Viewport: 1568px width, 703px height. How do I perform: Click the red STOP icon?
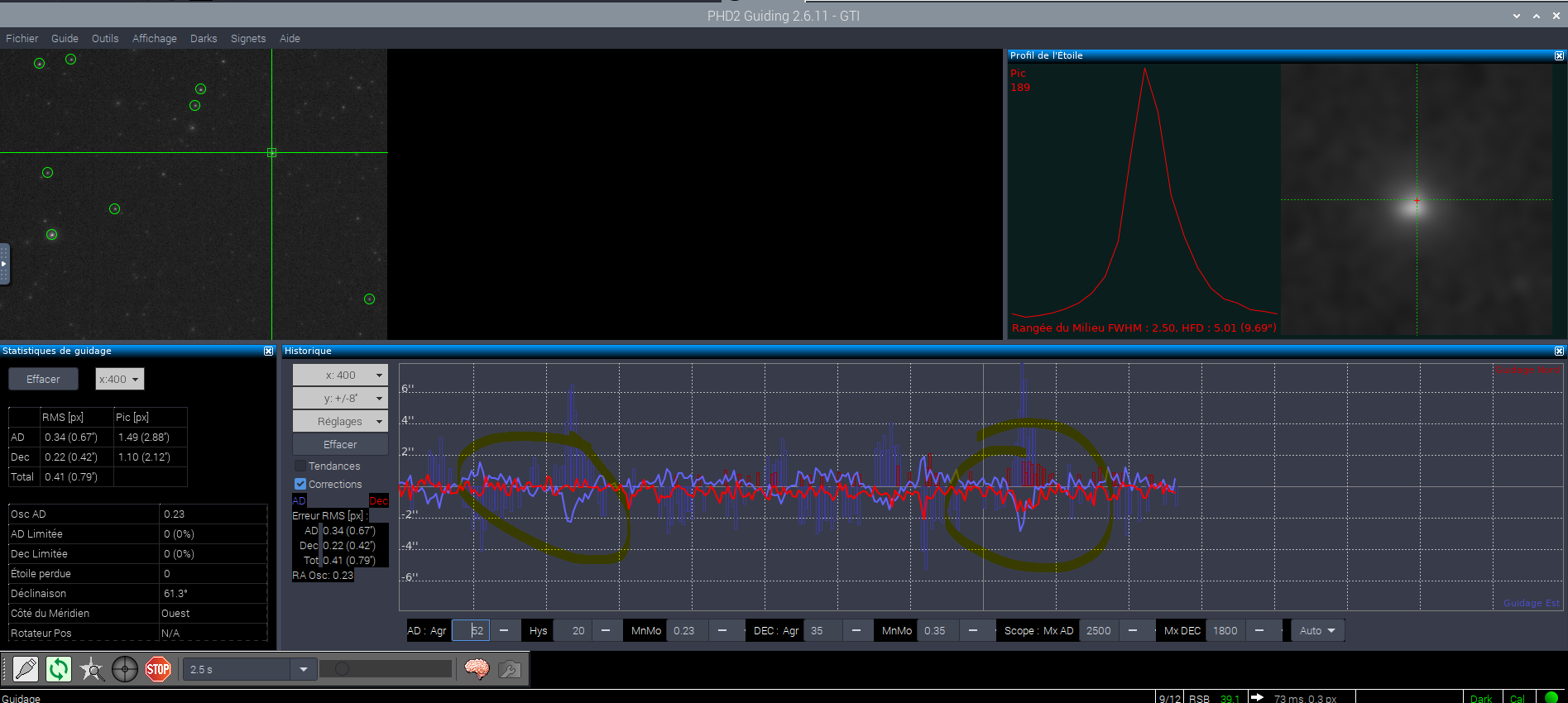(x=158, y=668)
